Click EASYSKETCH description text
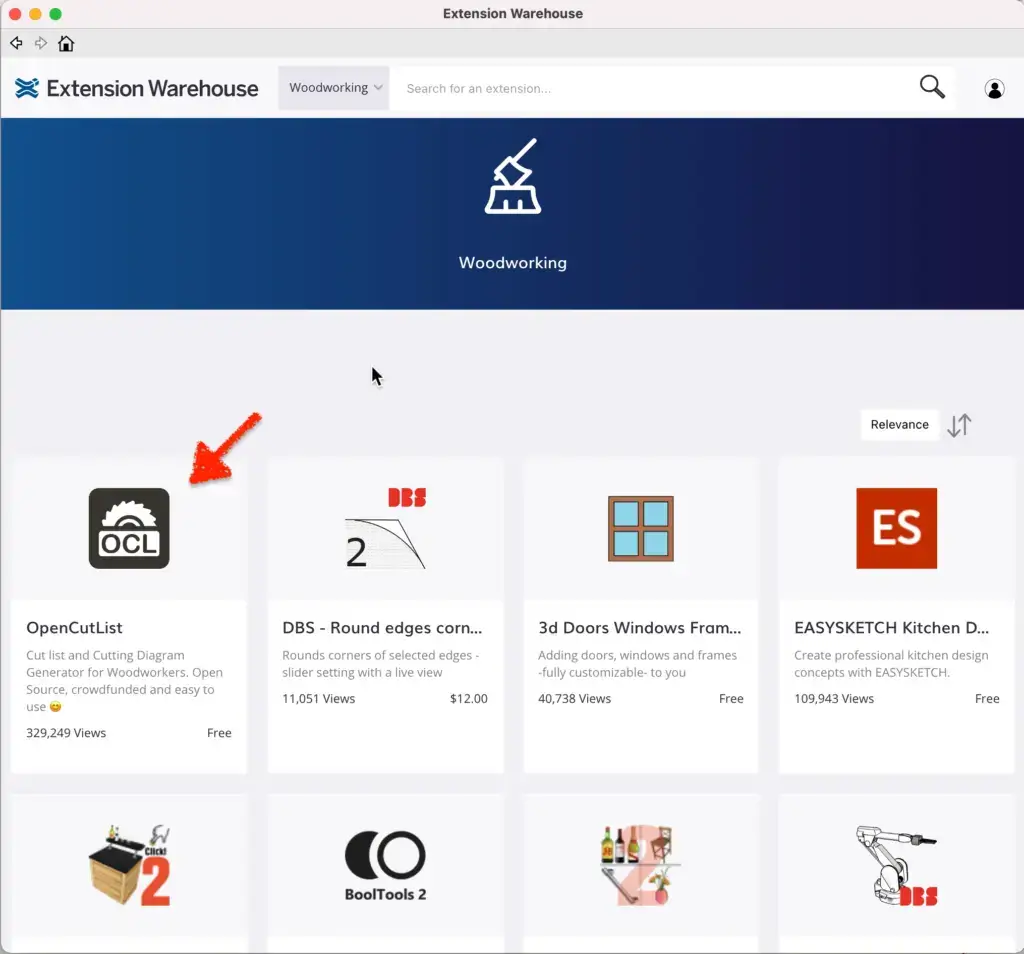The width and height of the screenshot is (1024, 954). (x=891, y=663)
